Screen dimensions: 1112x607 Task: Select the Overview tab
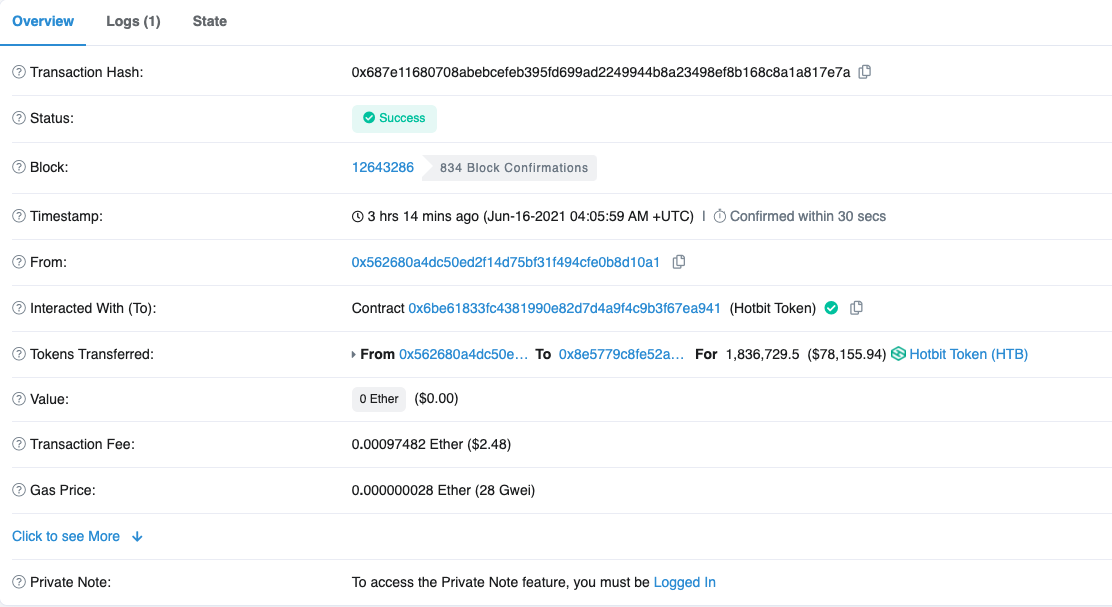(x=43, y=21)
